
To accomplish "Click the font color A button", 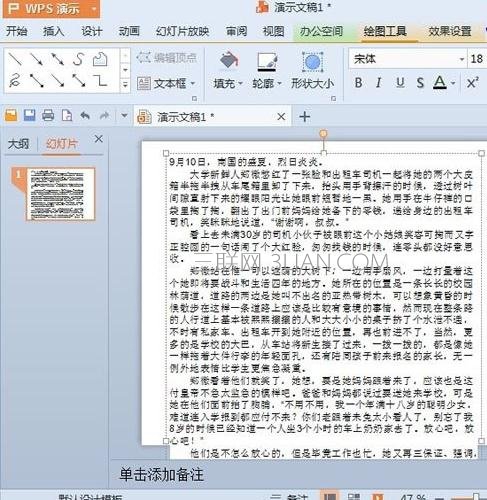I will [440, 82].
